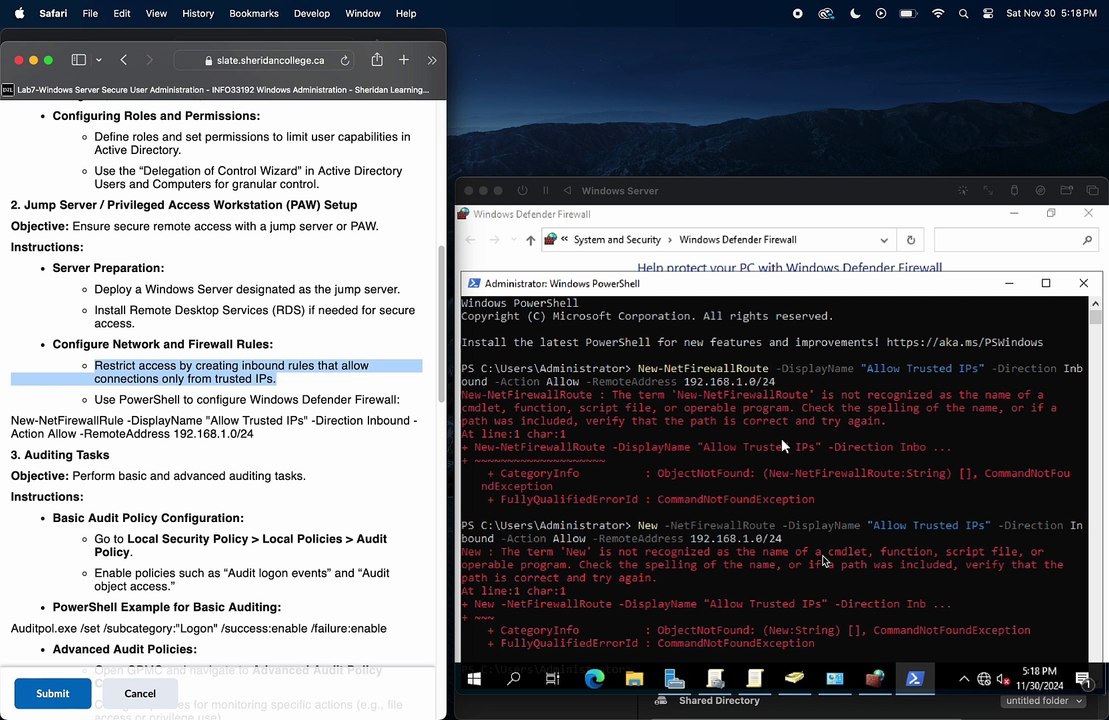1109x720 pixels.
Task: Launch Microsoft Edge from taskbar
Action: pyautogui.click(x=594, y=679)
